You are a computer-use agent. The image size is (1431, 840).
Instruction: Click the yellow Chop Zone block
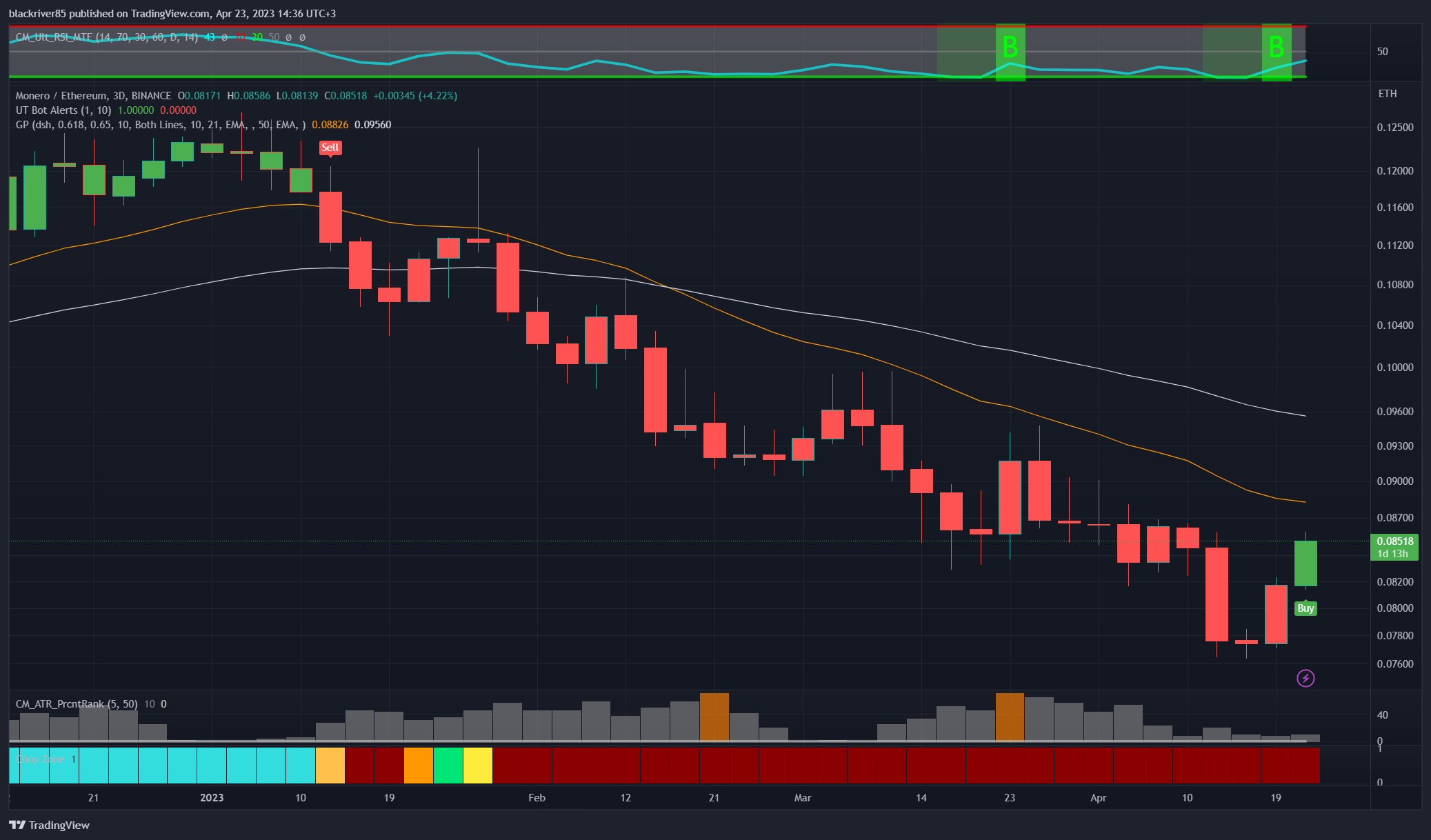(x=478, y=766)
